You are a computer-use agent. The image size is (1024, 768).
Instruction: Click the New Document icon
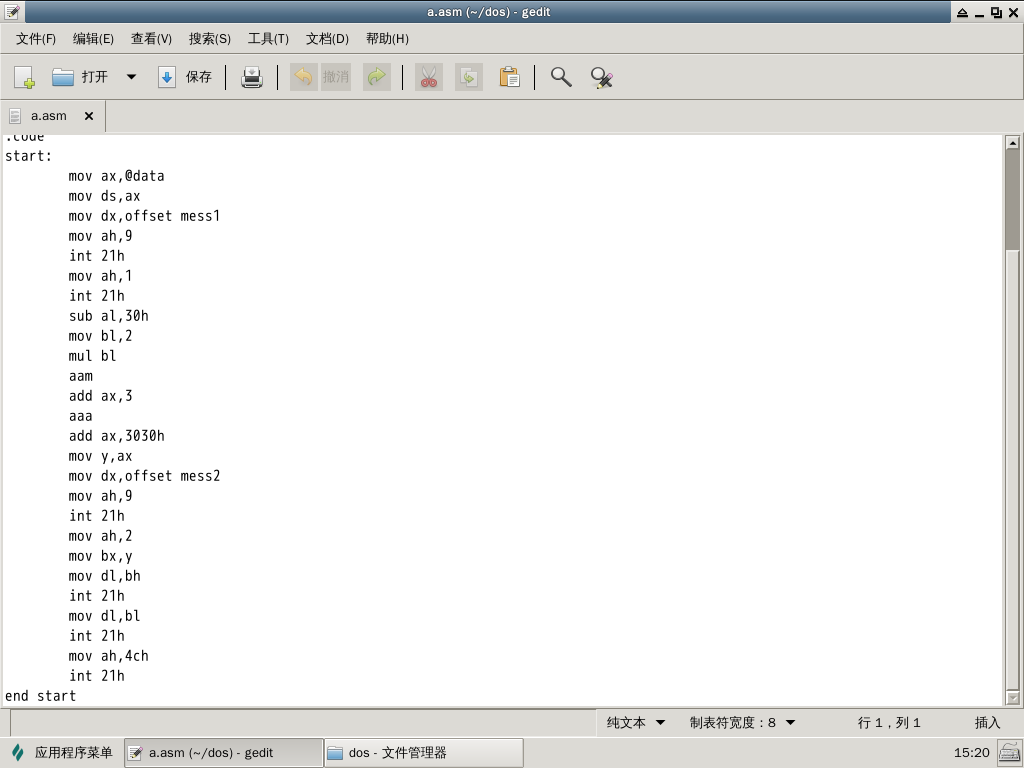[x=25, y=77]
